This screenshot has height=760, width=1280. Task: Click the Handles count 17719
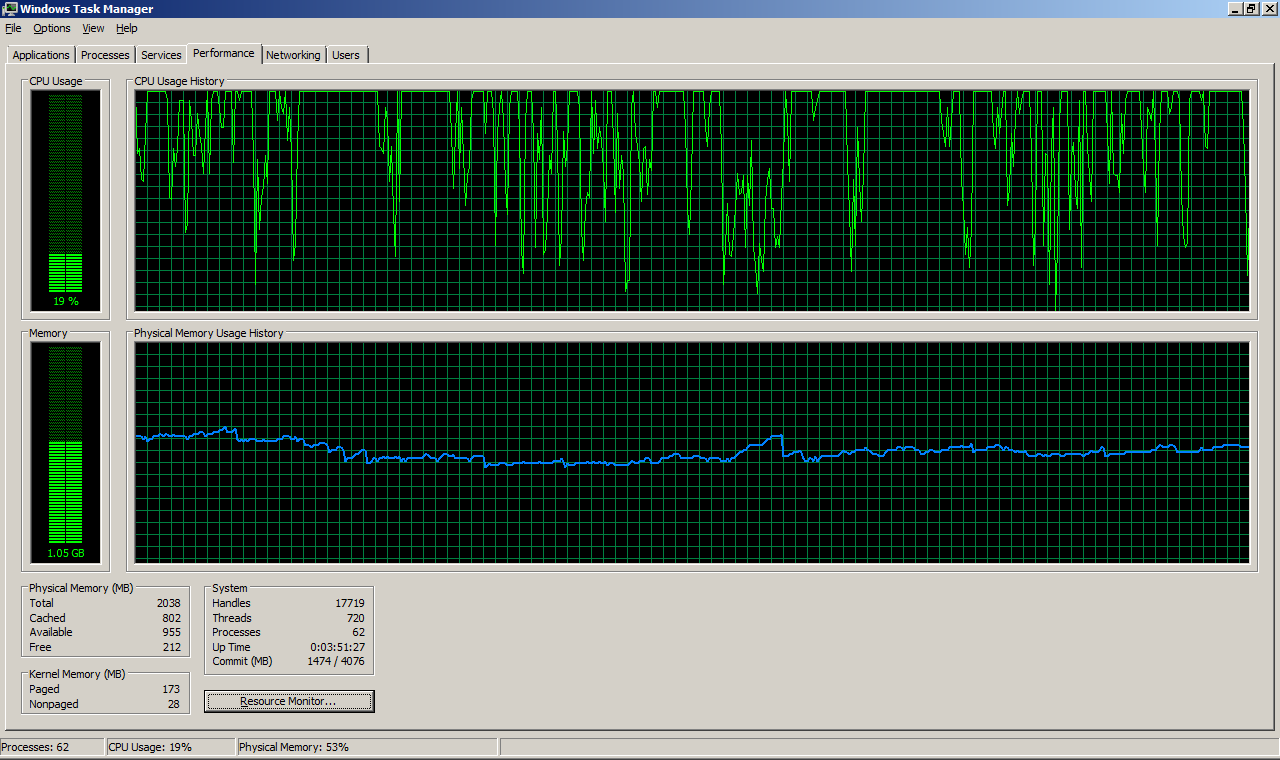point(350,603)
